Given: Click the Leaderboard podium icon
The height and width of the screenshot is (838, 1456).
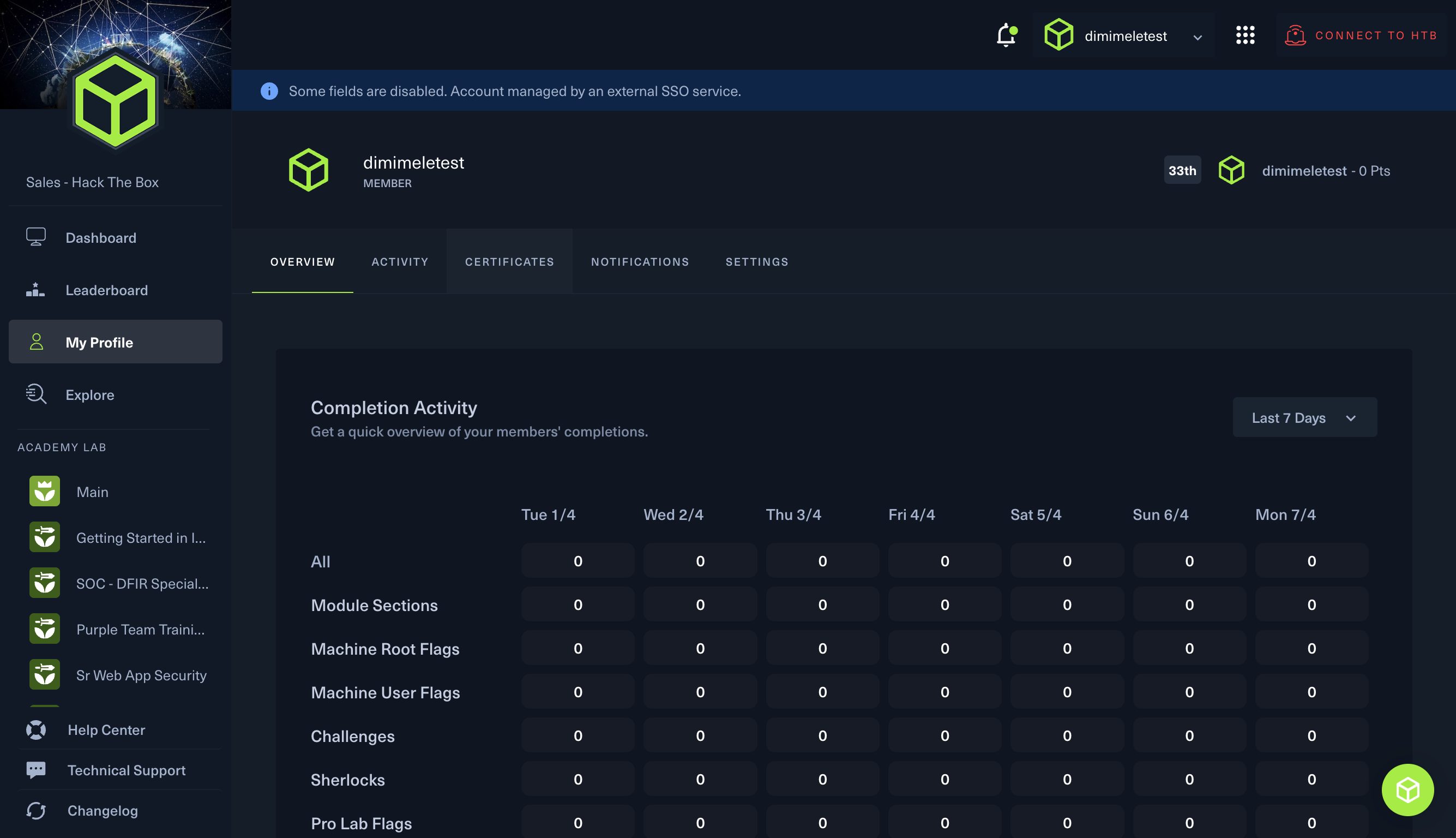Looking at the screenshot, I should 35,290.
